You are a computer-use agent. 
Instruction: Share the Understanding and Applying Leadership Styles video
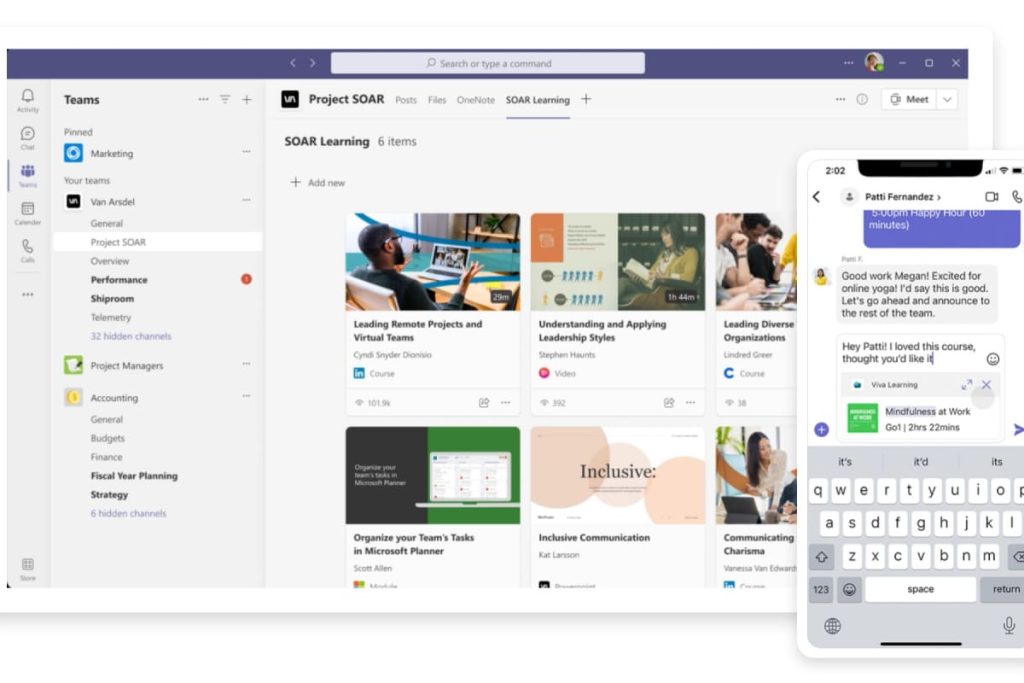(669, 403)
